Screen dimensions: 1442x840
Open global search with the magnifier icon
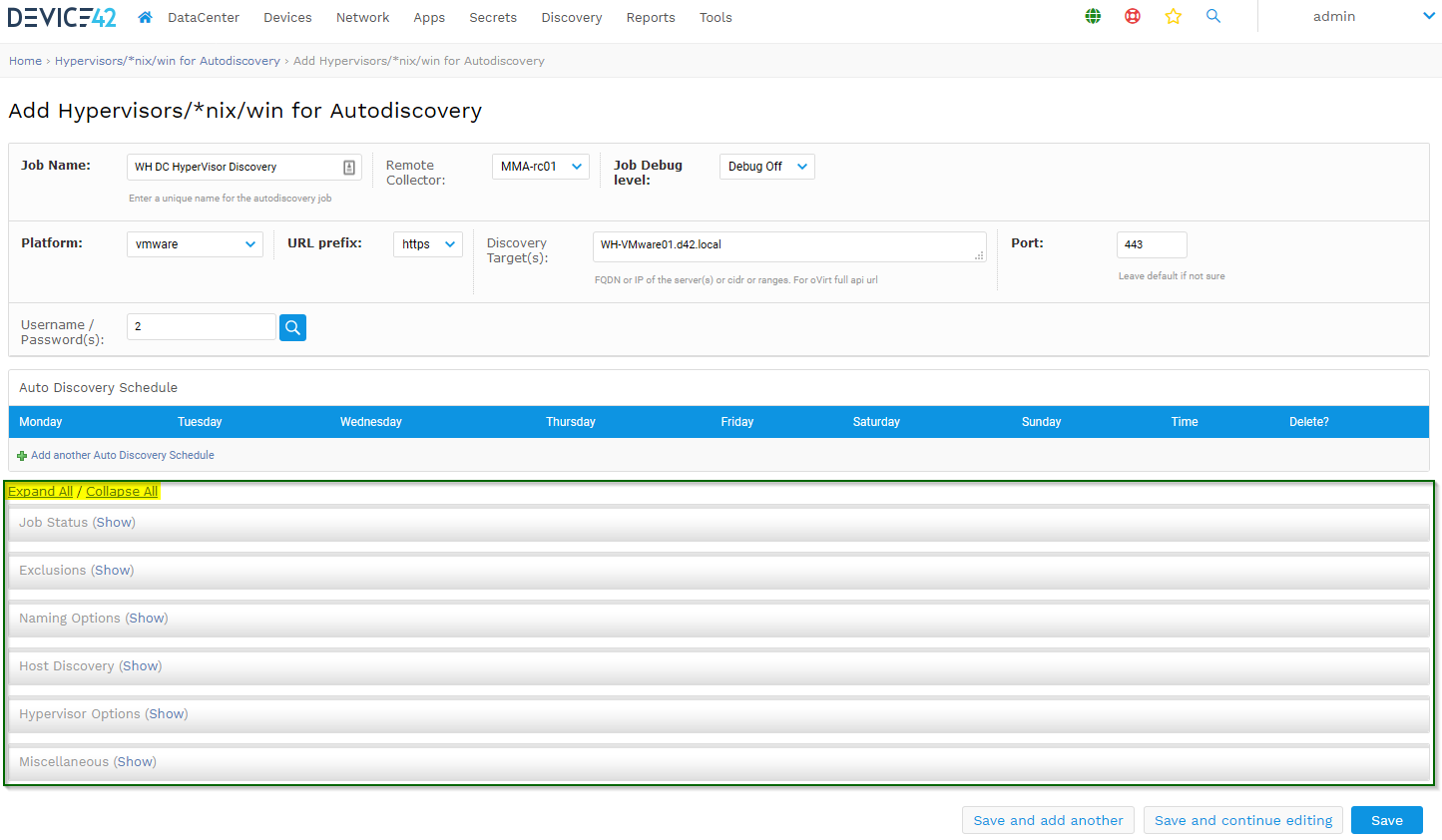coord(1213,16)
